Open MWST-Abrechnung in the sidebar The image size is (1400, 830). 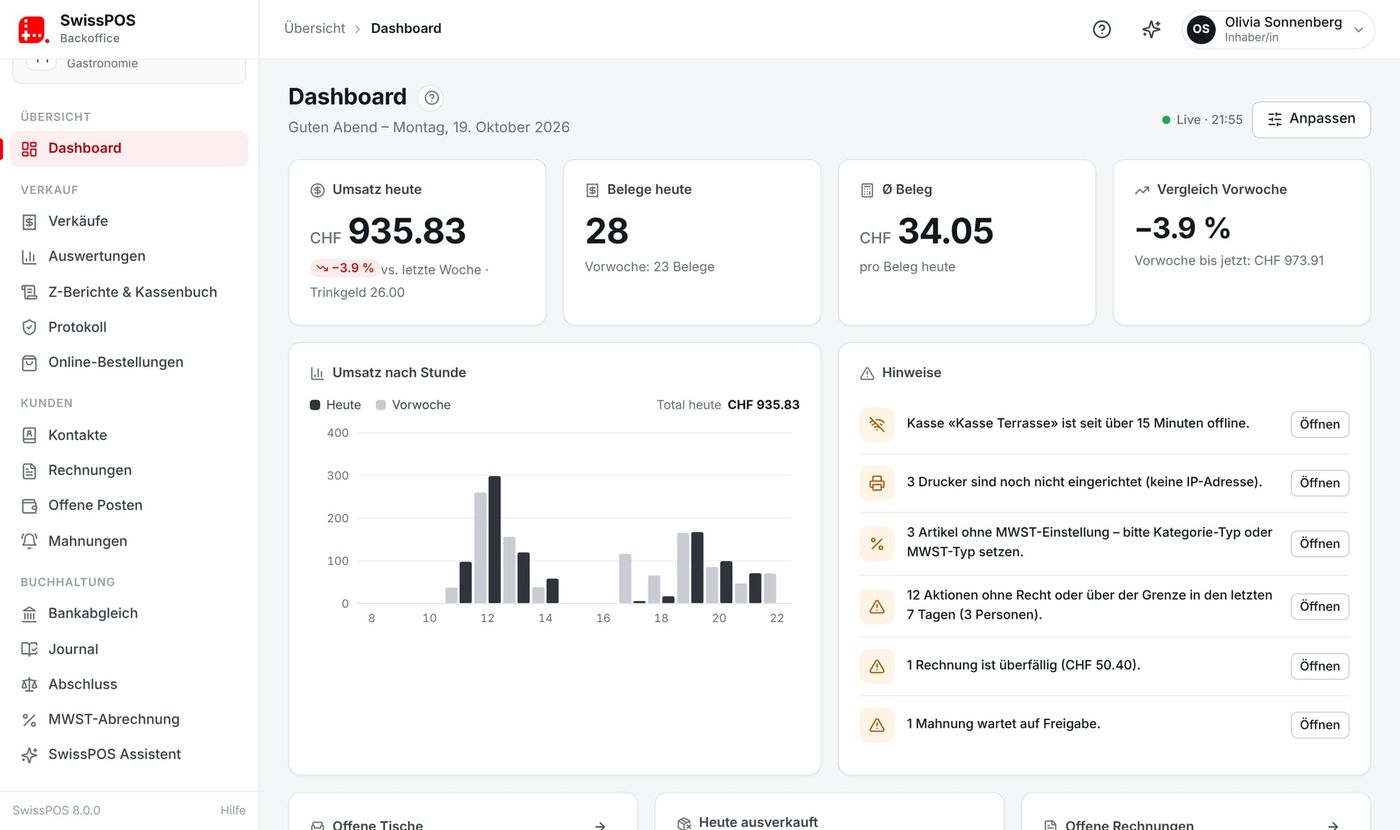[129, 720]
